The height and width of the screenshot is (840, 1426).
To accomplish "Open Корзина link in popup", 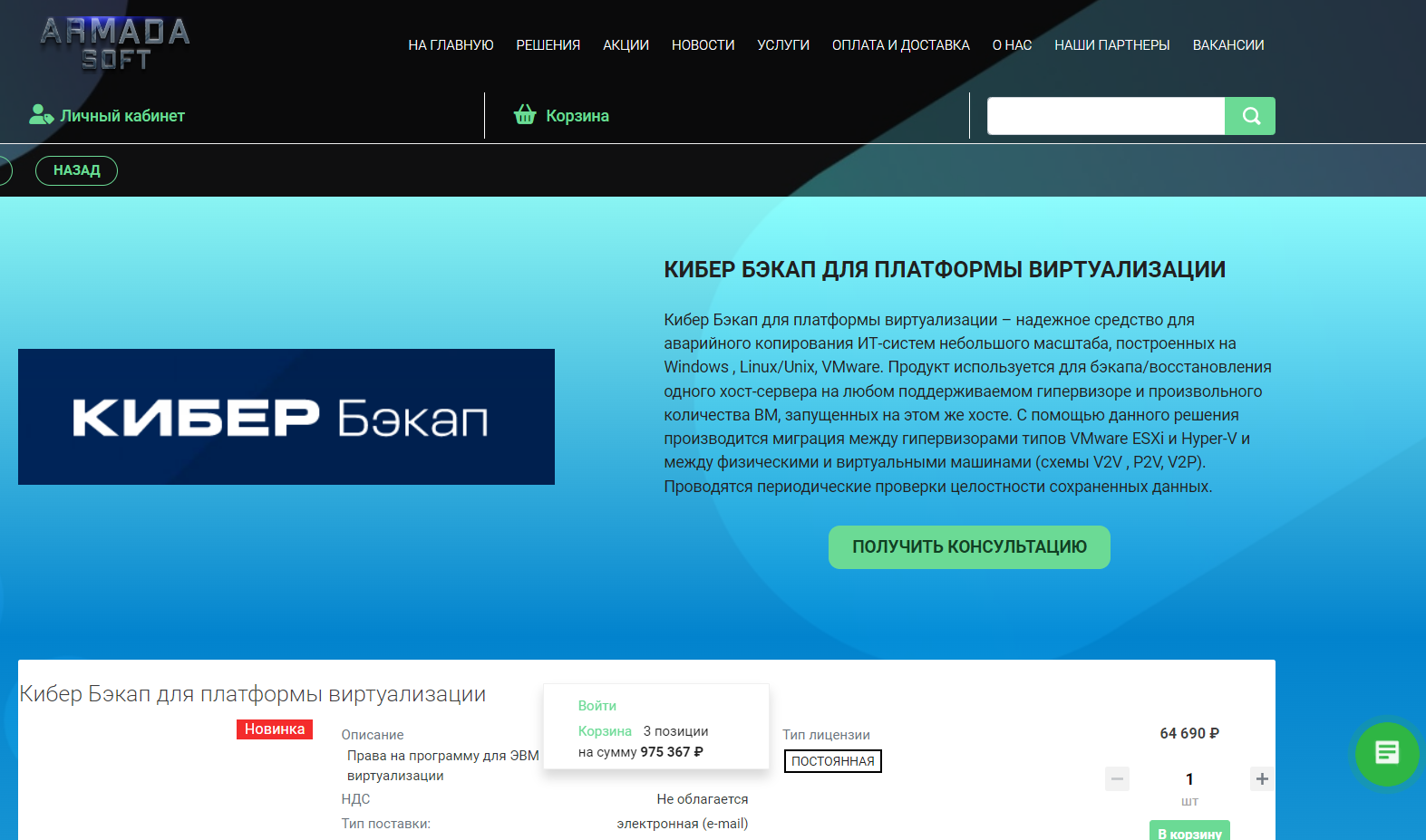I will coord(605,731).
